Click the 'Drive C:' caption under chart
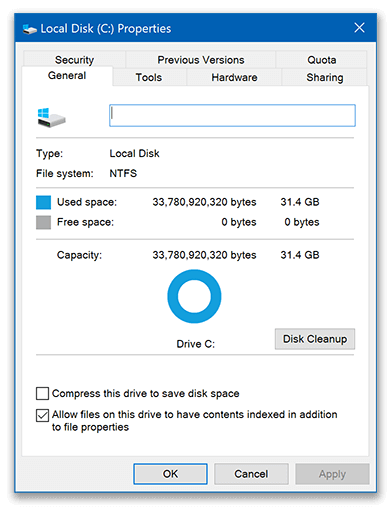The image size is (390, 509). click(x=196, y=344)
